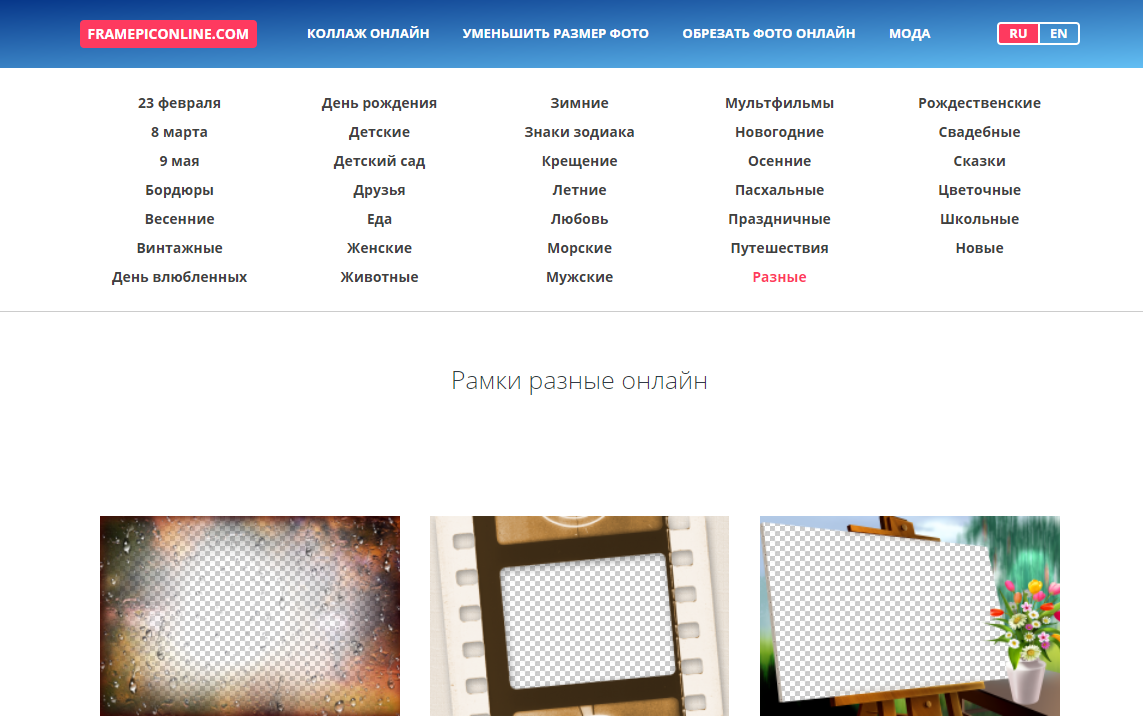Choose the Винтажные category
This screenshot has height=720, width=1143.
point(179,249)
